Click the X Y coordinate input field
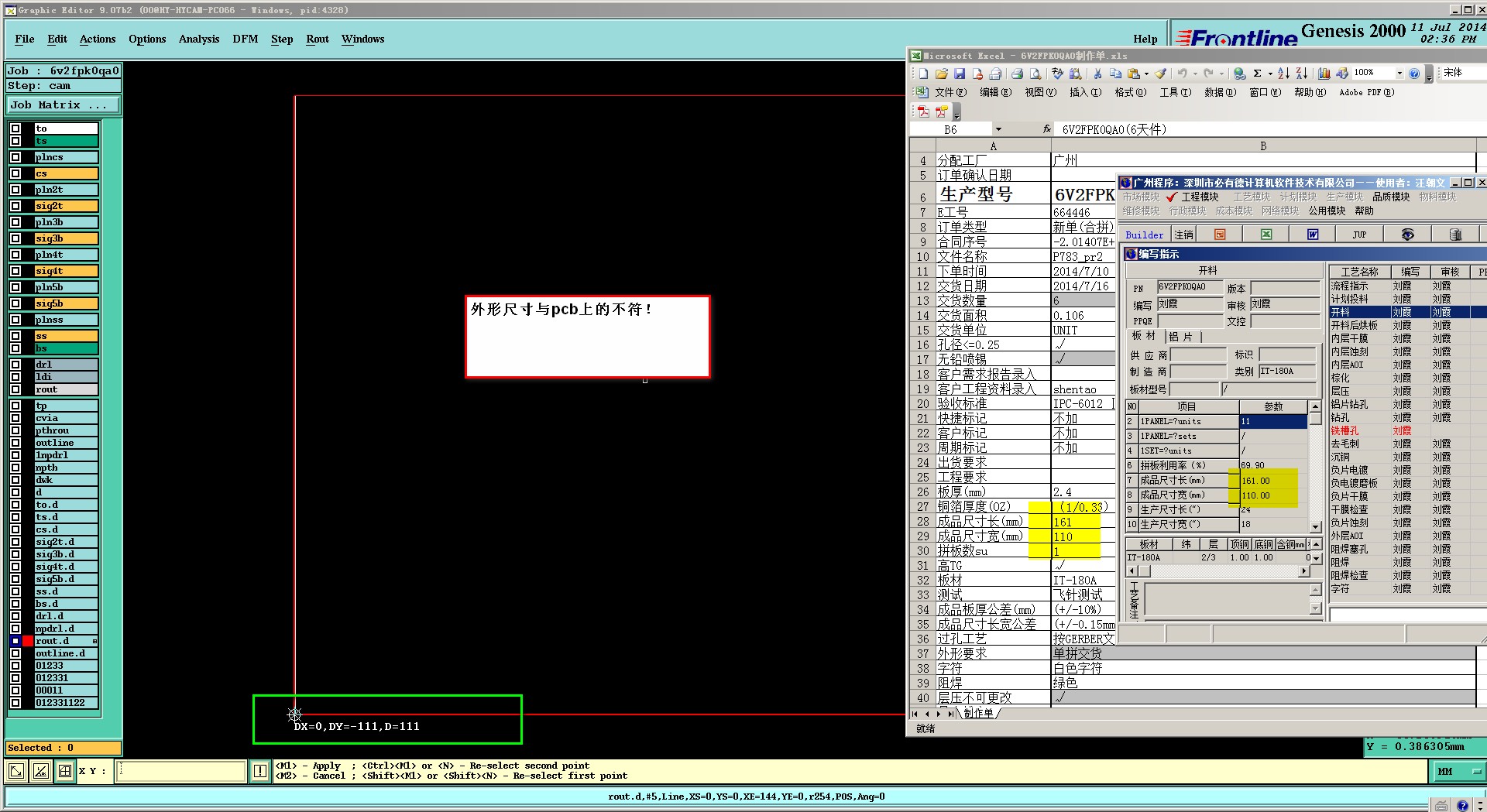1487x812 pixels. [181, 771]
